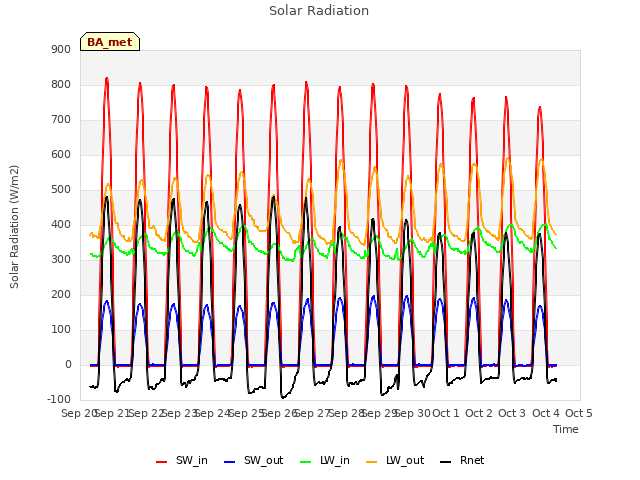Click the 0 y-axis tick label

click(x=68, y=365)
